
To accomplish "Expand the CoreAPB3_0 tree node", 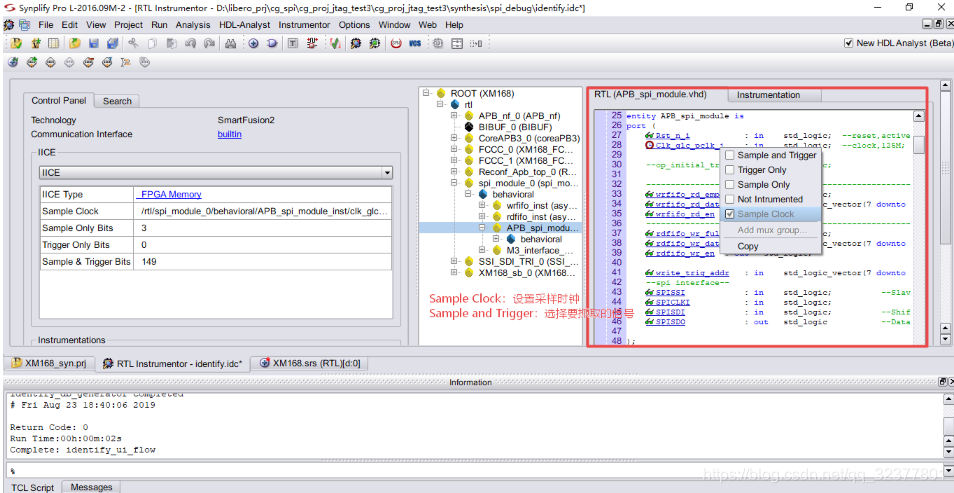I will click(x=454, y=138).
